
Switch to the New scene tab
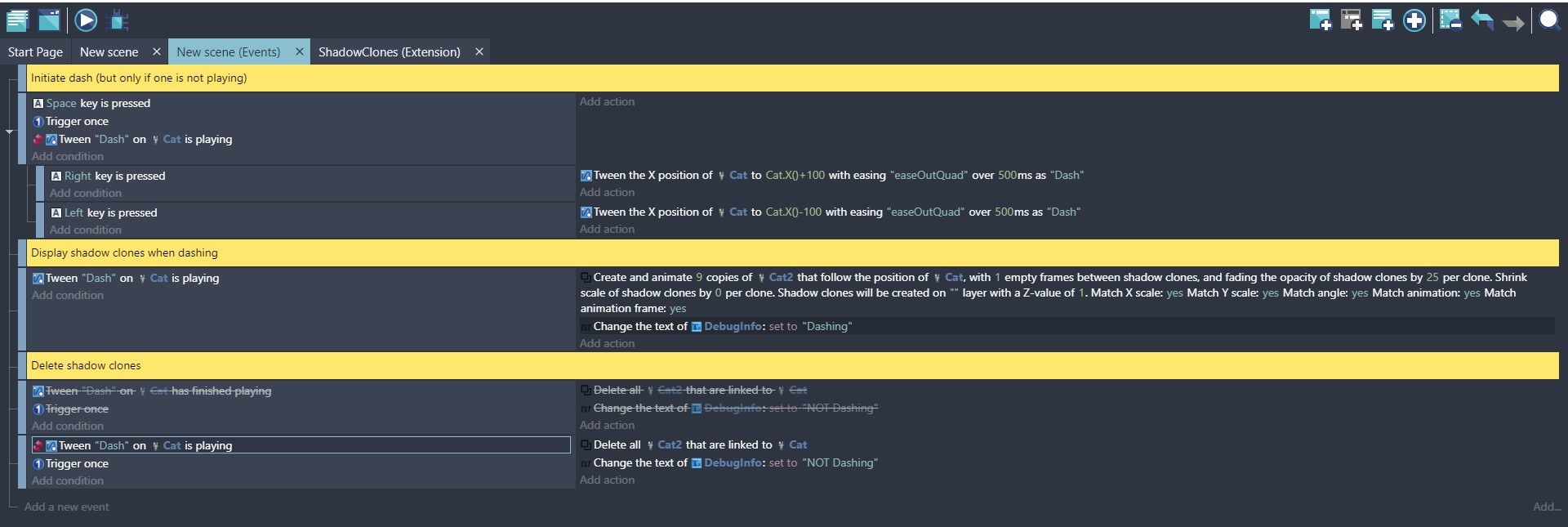tap(109, 51)
